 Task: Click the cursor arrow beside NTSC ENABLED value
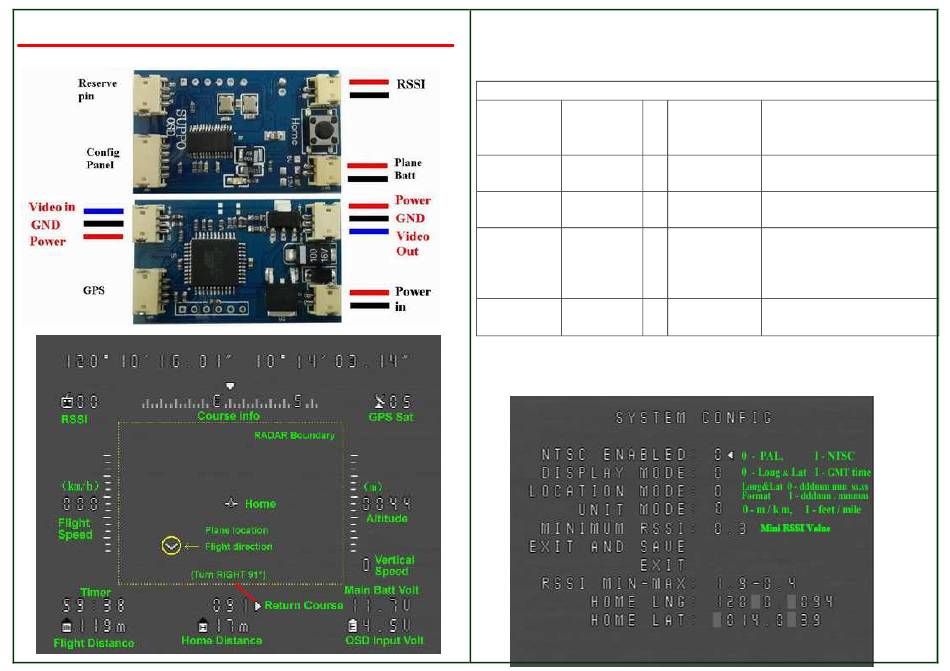click(731, 455)
